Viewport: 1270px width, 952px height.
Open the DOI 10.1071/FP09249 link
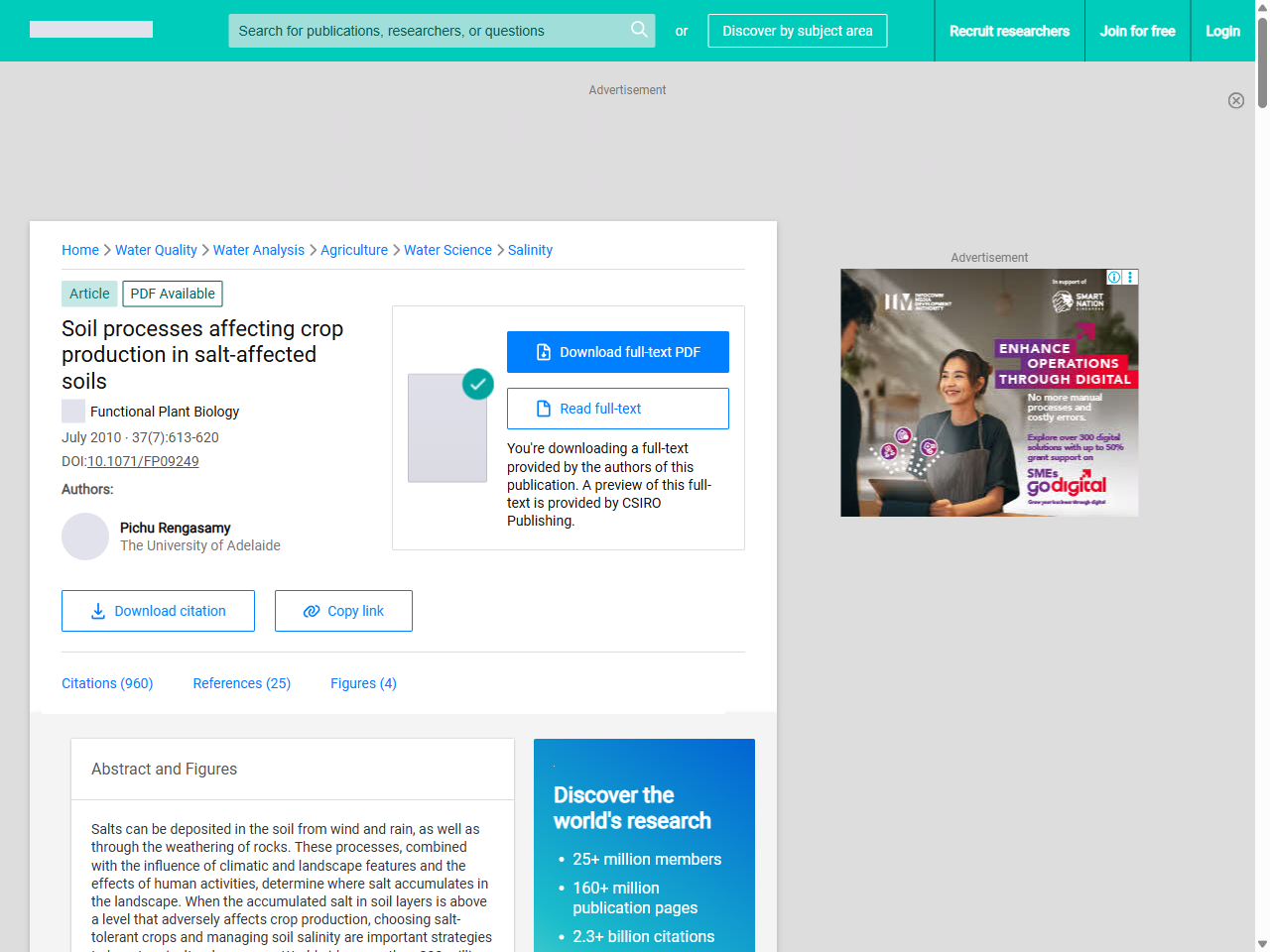tap(143, 461)
